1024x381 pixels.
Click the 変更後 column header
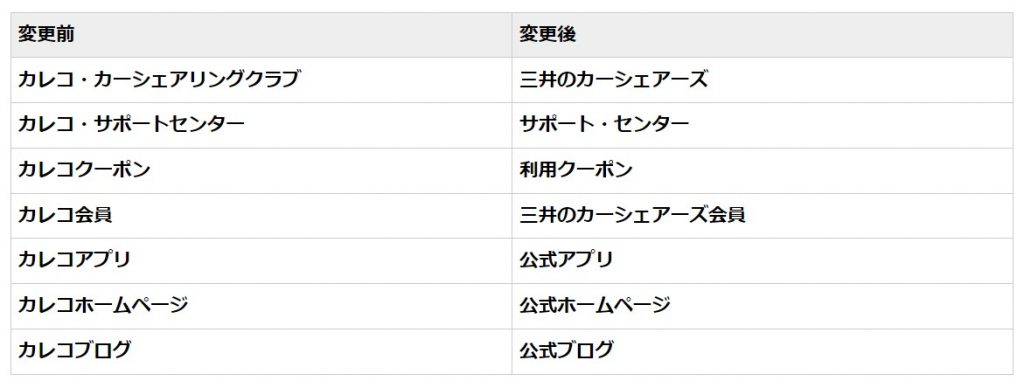pyautogui.click(x=762, y=35)
